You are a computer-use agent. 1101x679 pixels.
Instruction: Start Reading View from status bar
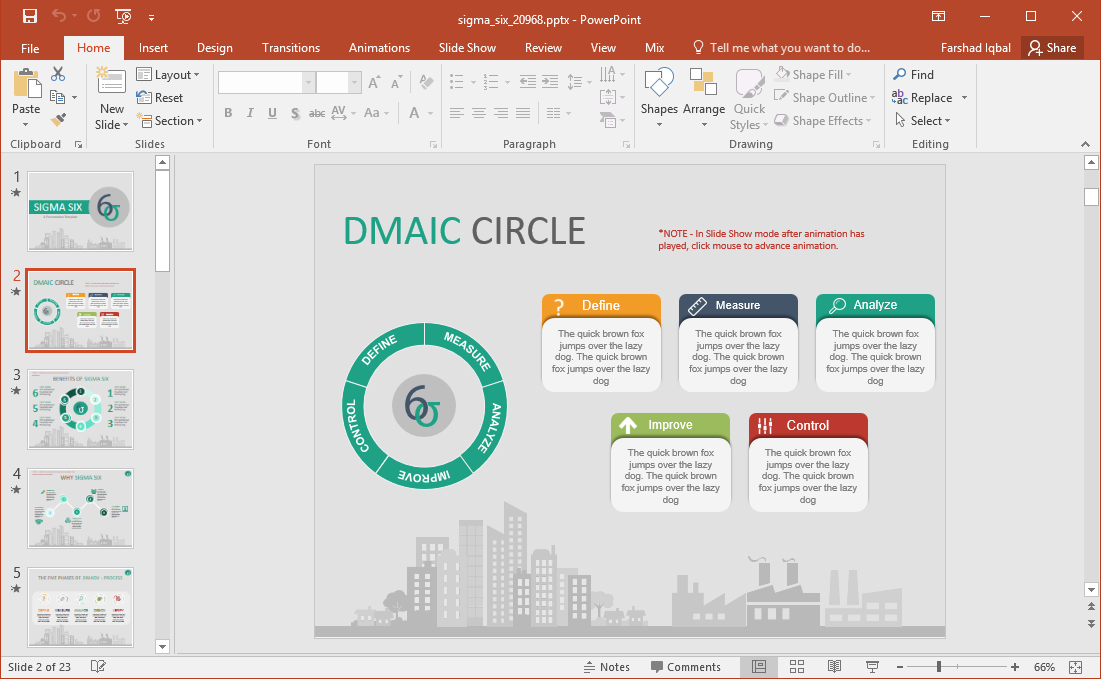coord(834,667)
